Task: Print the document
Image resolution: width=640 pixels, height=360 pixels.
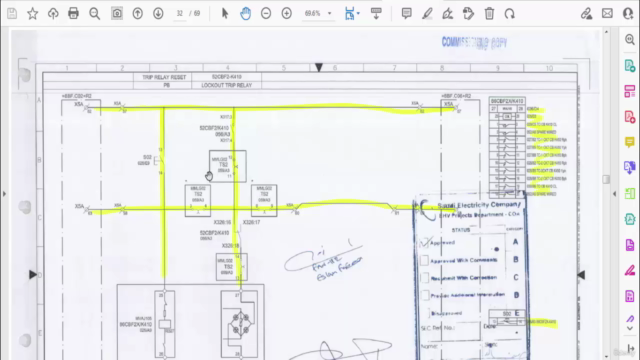Action: coord(73,13)
